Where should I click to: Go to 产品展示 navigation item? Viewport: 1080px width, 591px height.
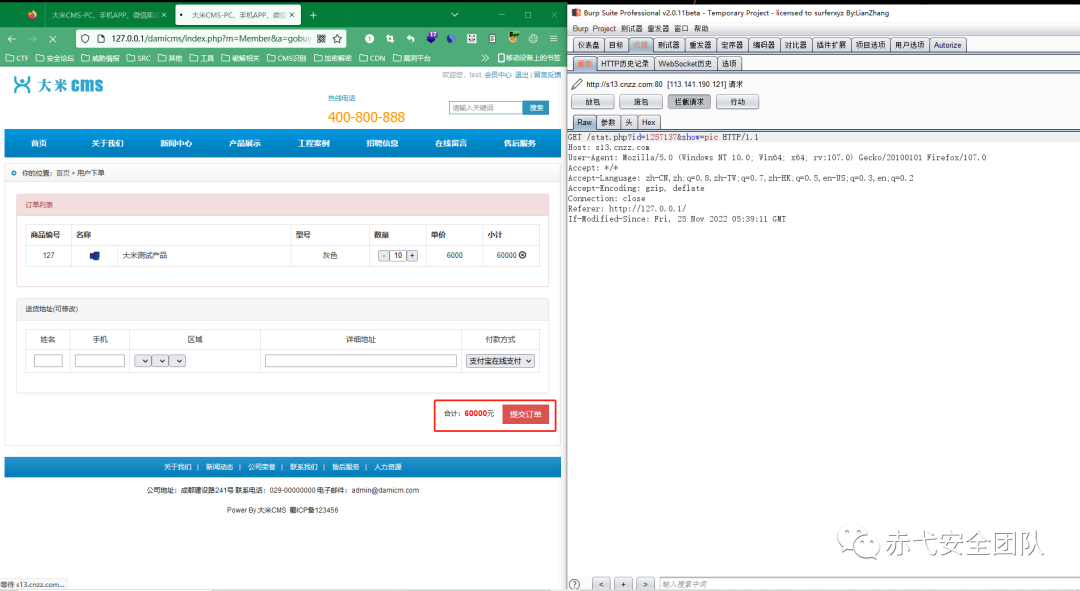[245, 143]
